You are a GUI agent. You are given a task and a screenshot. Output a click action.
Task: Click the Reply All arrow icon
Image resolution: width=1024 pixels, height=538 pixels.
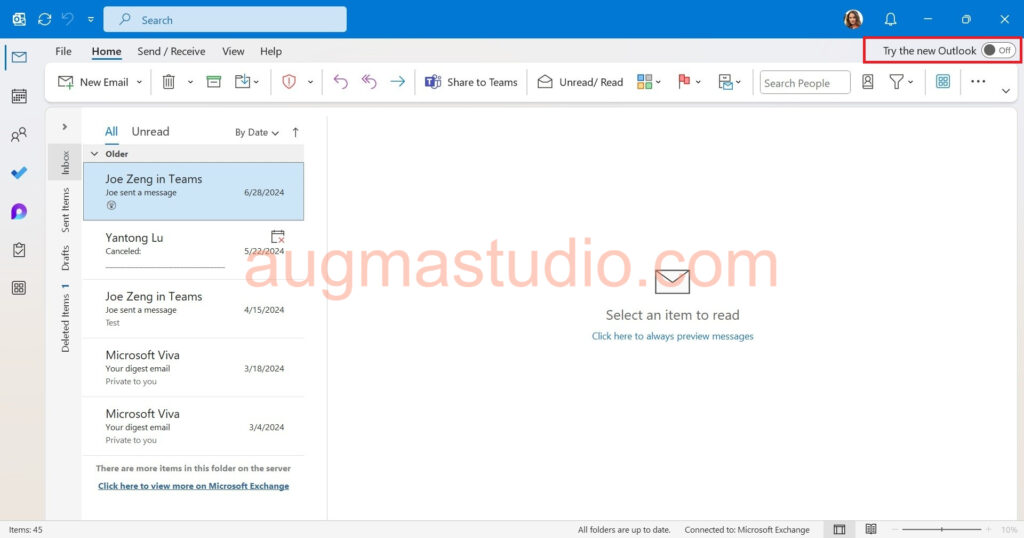pyautogui.click(x=369, y=82)
